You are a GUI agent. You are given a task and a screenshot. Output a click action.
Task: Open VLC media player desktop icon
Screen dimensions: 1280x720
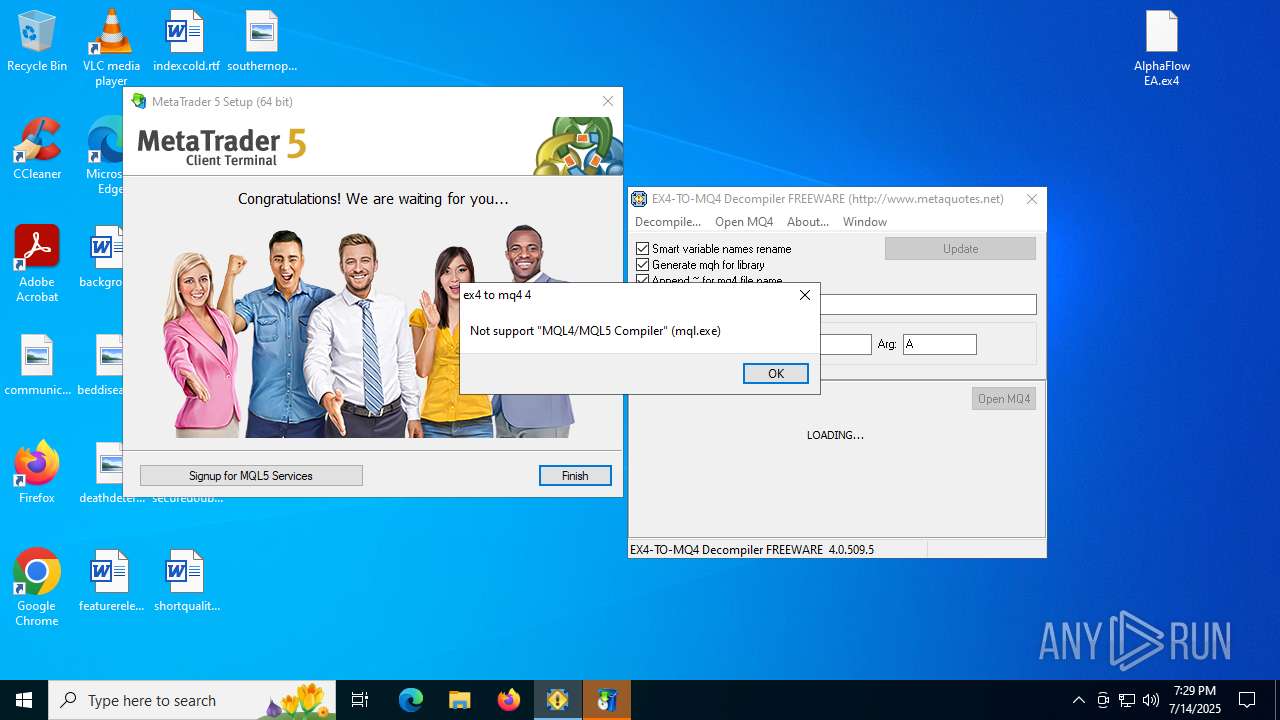point(111,47)
